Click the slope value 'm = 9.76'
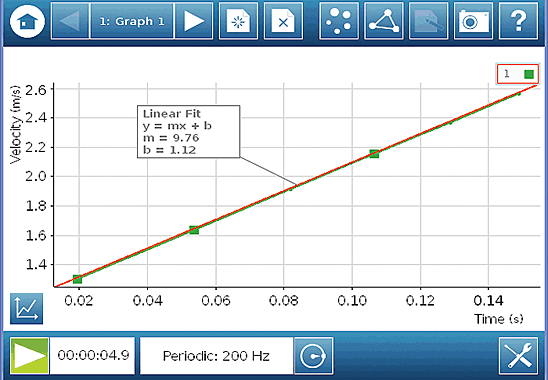This screenshot has height=380, width=548. 171,138
